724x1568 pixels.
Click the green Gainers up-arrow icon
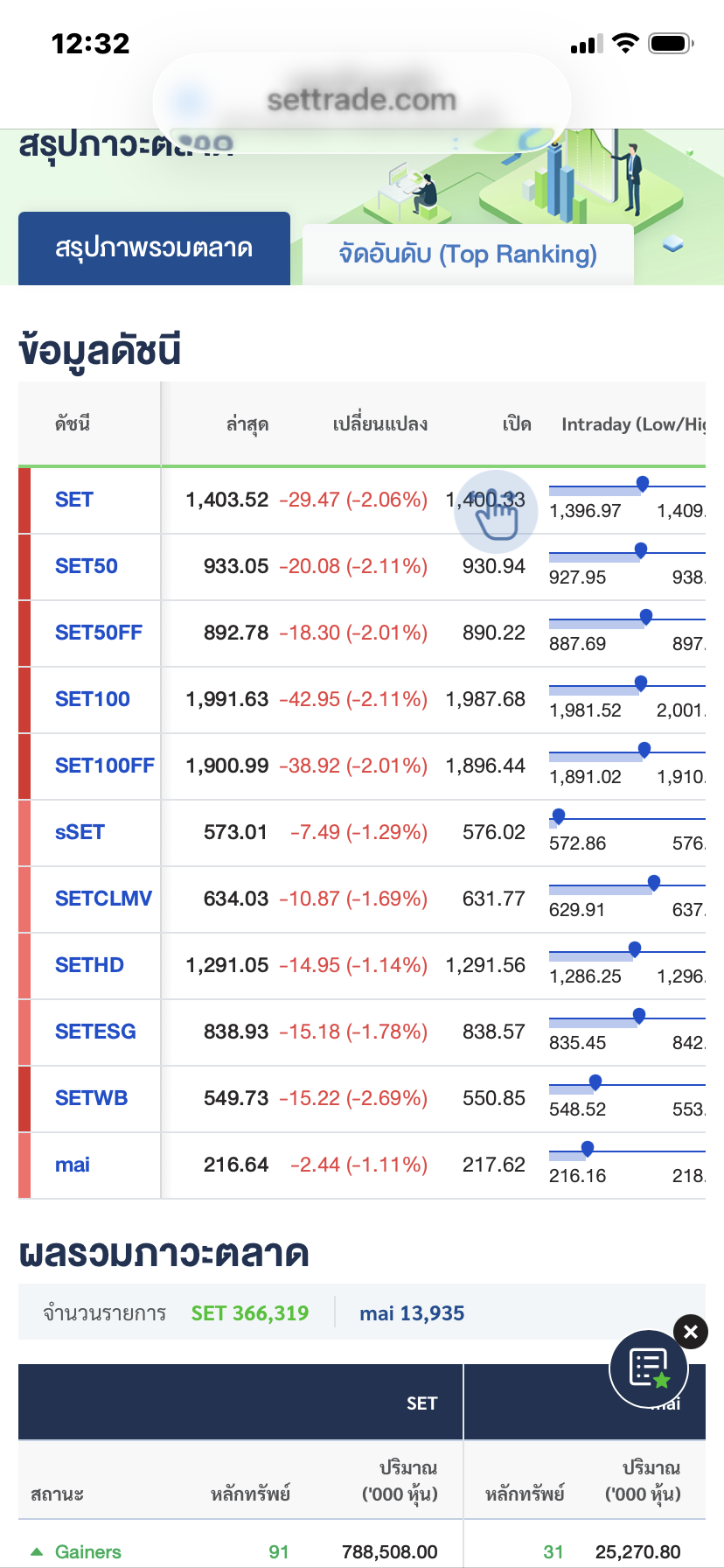[37, 1551]
